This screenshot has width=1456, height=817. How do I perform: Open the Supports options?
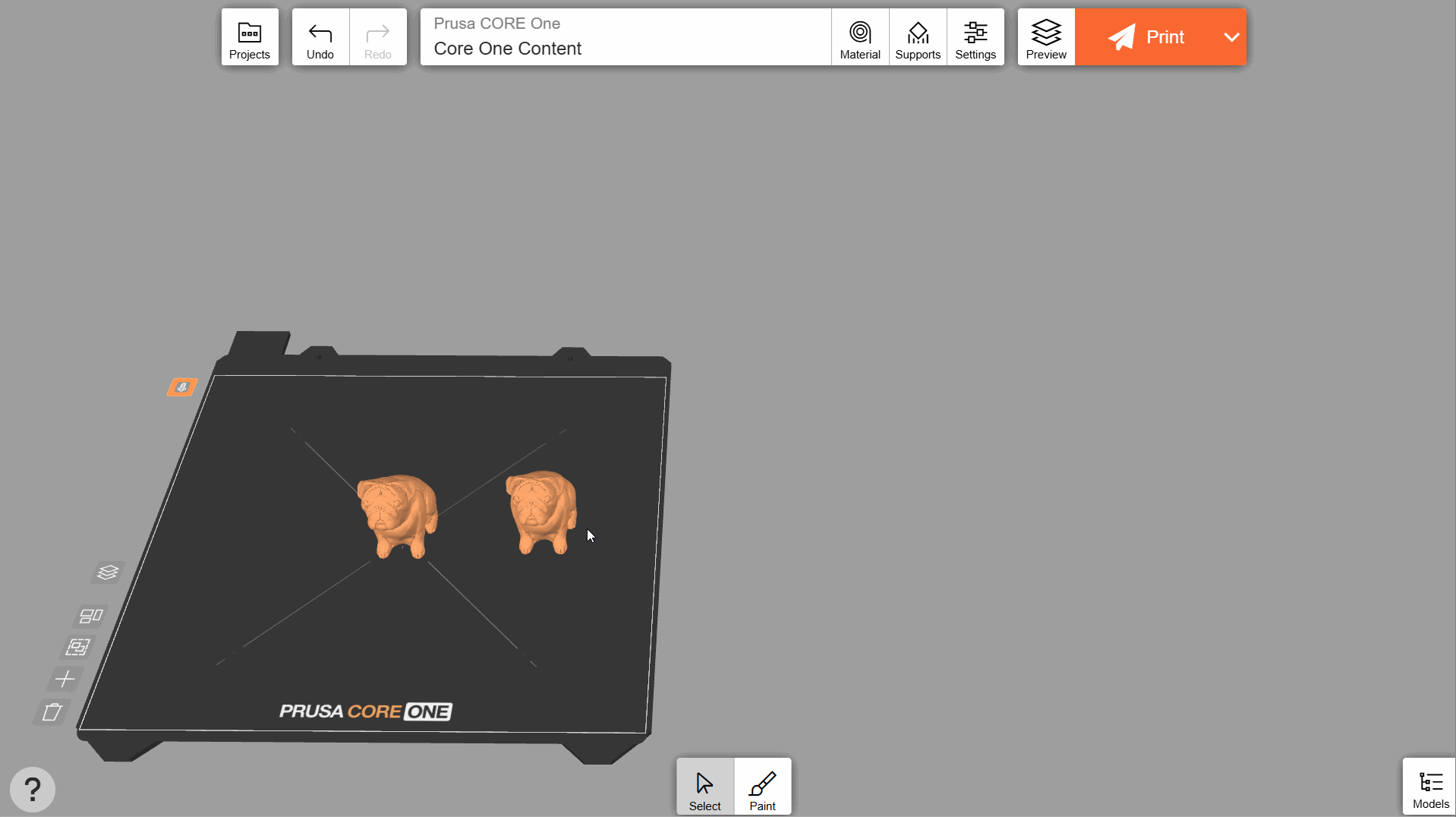coord(917,37)
